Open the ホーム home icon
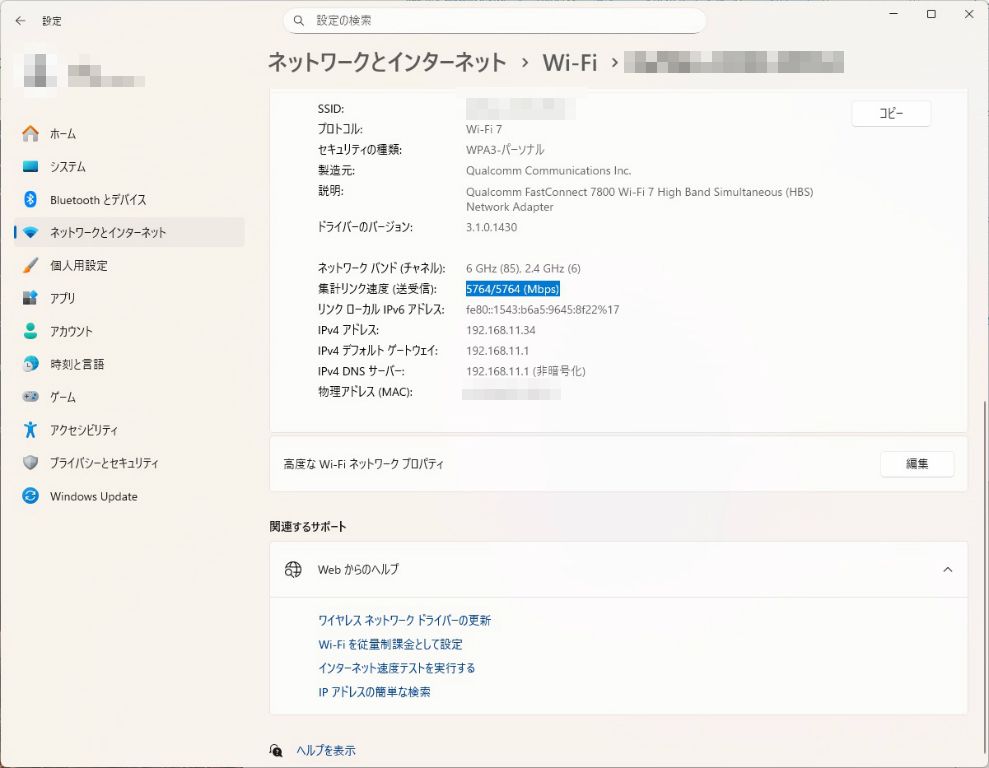Viewport: 989px width, 768px height. (31, 134)
